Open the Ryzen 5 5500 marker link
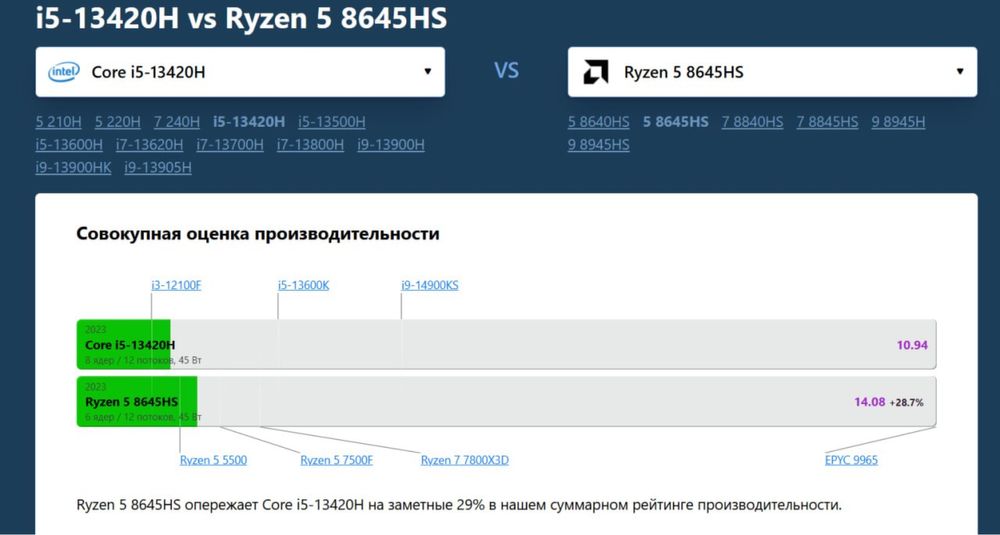 click(x=213, y=460)
